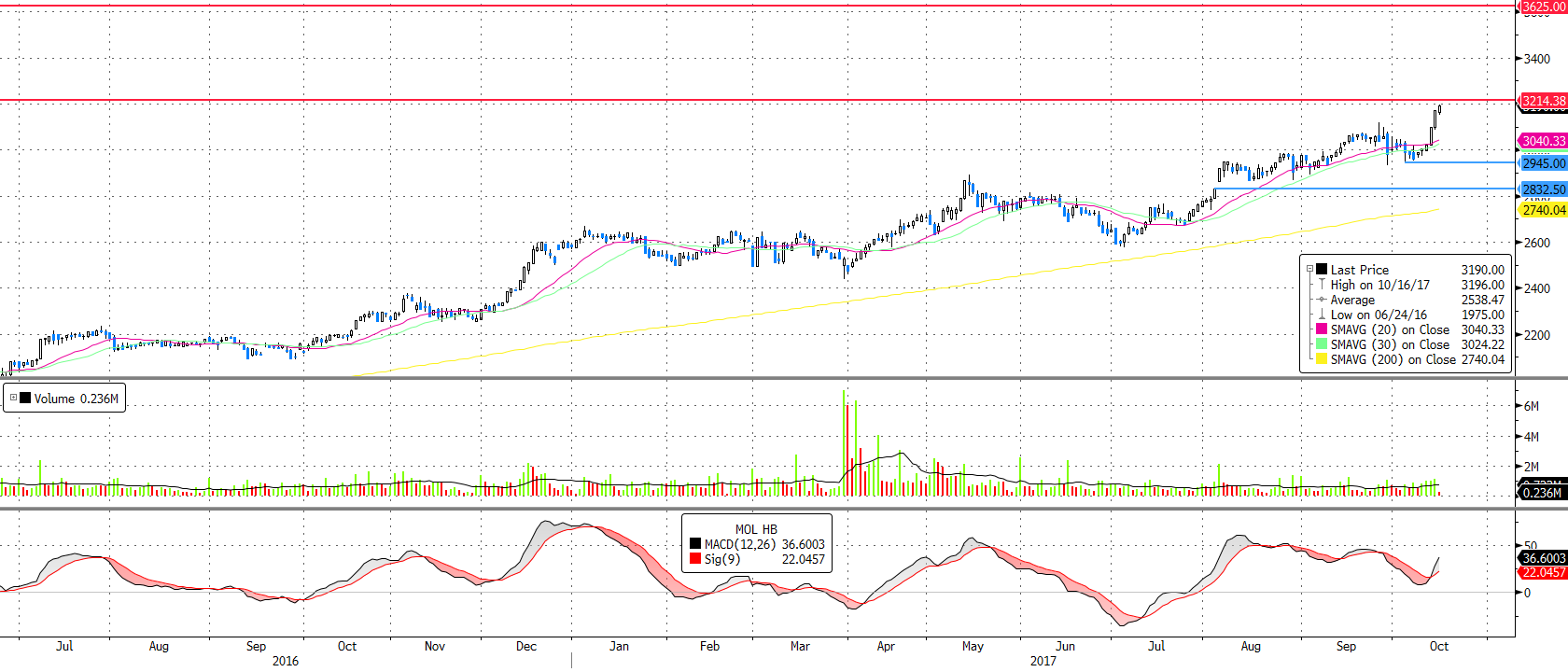
Task: Click the Sep 2016 label on time axis
Action: 256,646
